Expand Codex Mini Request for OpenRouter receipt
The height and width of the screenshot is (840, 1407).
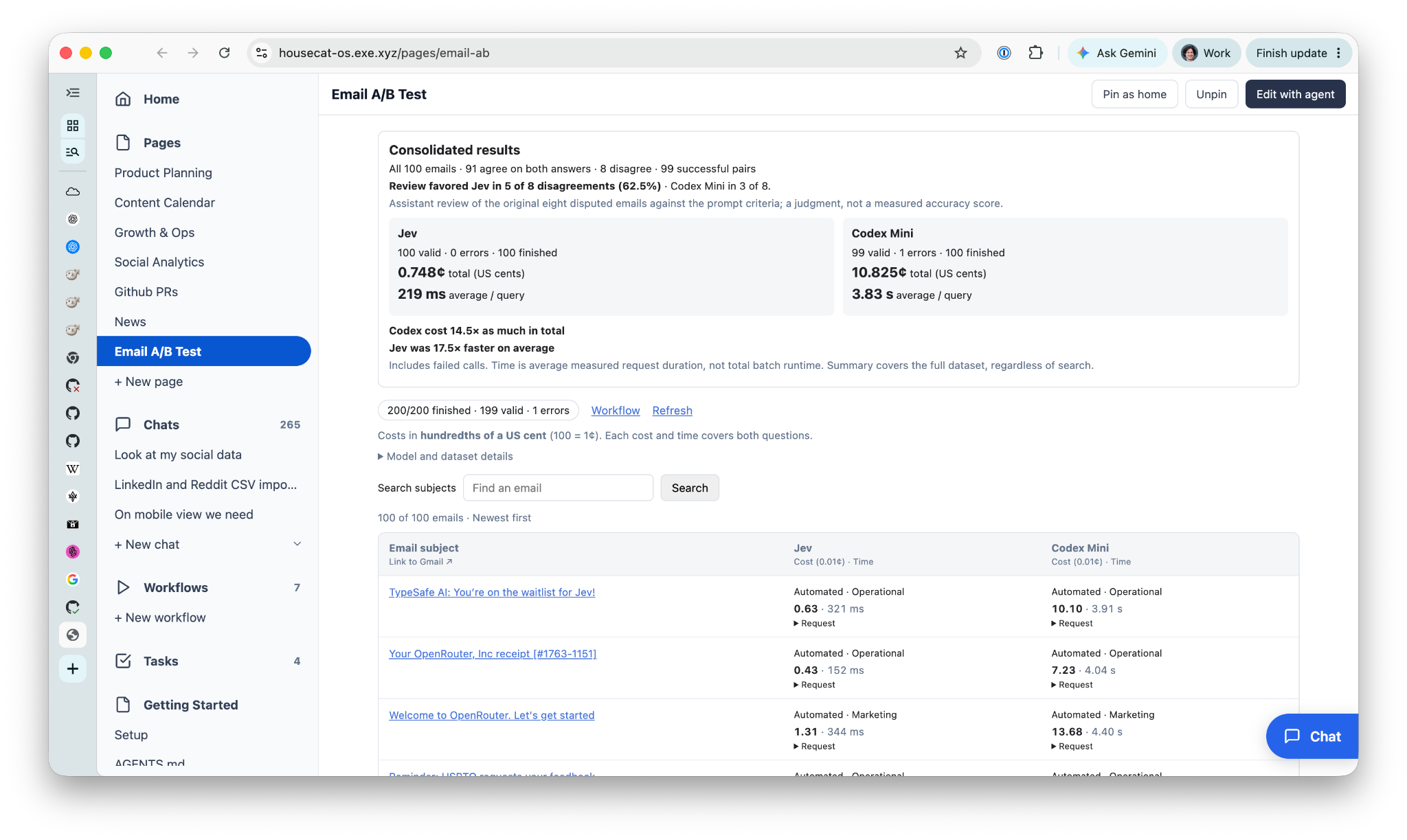(1072, 685)
